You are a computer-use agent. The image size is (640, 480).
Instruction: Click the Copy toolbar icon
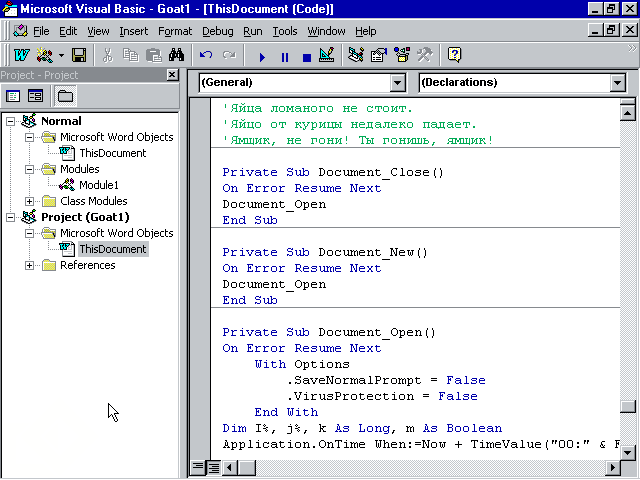click(x=131, y=55)
